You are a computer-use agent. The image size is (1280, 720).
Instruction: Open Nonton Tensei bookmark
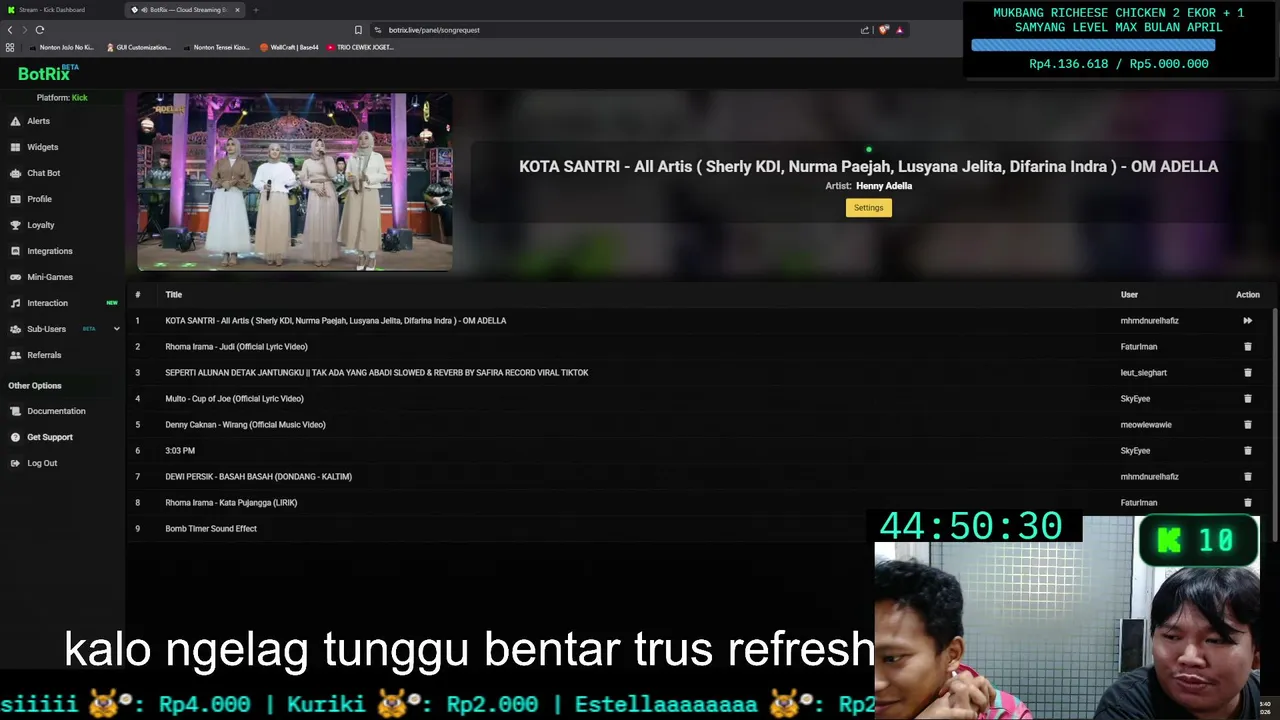point(217,47)
